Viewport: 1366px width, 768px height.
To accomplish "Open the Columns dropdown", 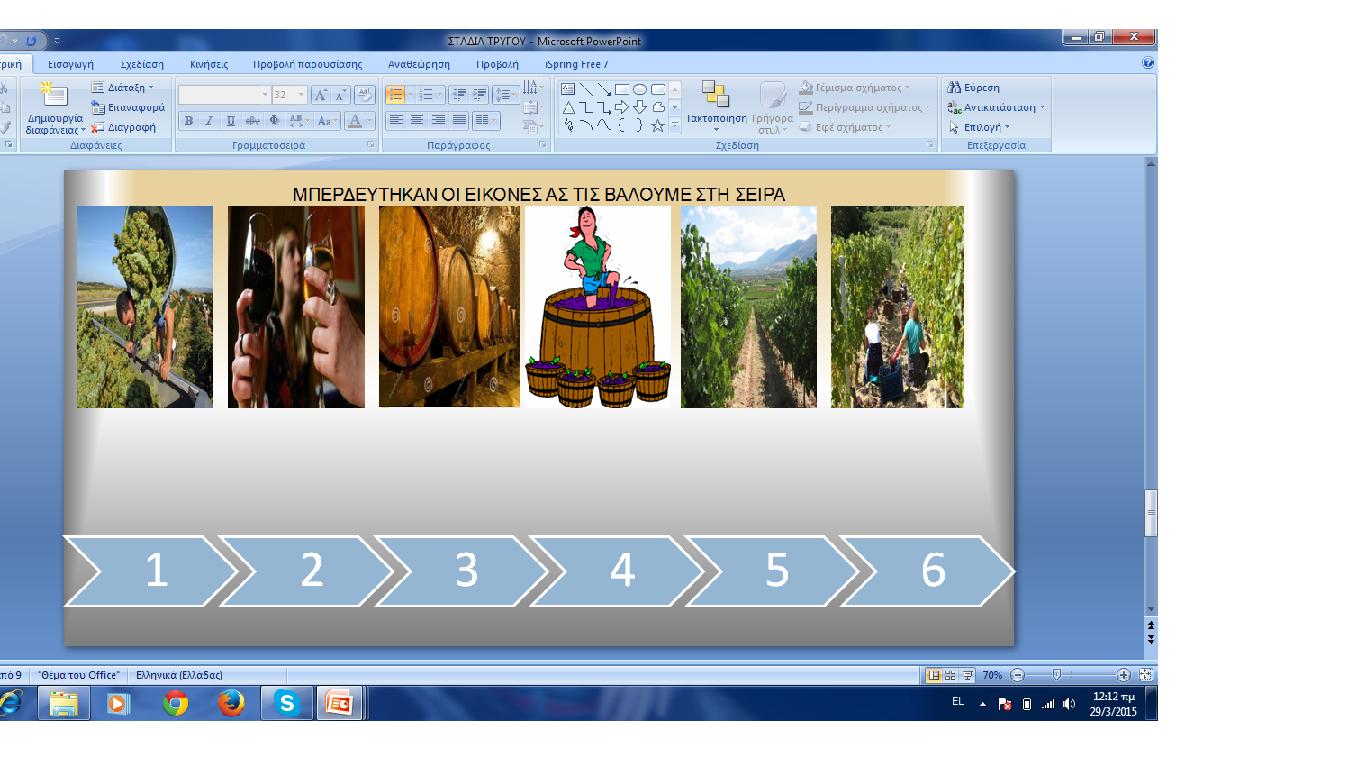I will (486, 120).
